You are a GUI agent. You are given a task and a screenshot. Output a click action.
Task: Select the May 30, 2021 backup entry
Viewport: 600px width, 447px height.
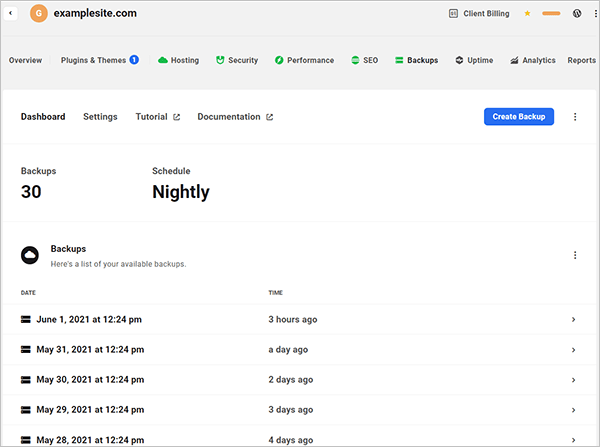(89, 380)
